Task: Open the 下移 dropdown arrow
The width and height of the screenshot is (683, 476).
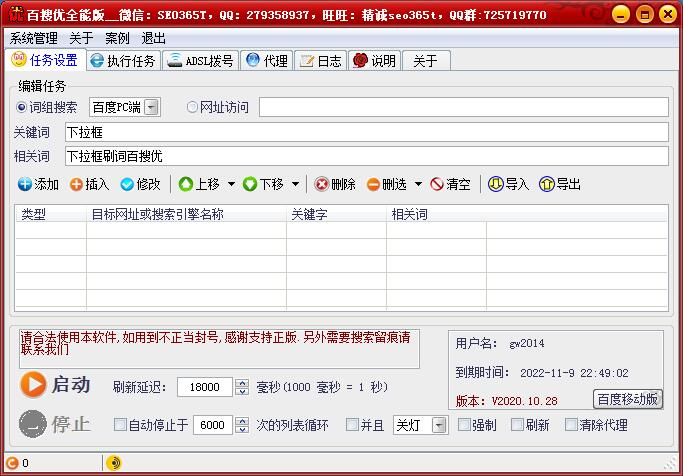Action: (x=296, y=184)
